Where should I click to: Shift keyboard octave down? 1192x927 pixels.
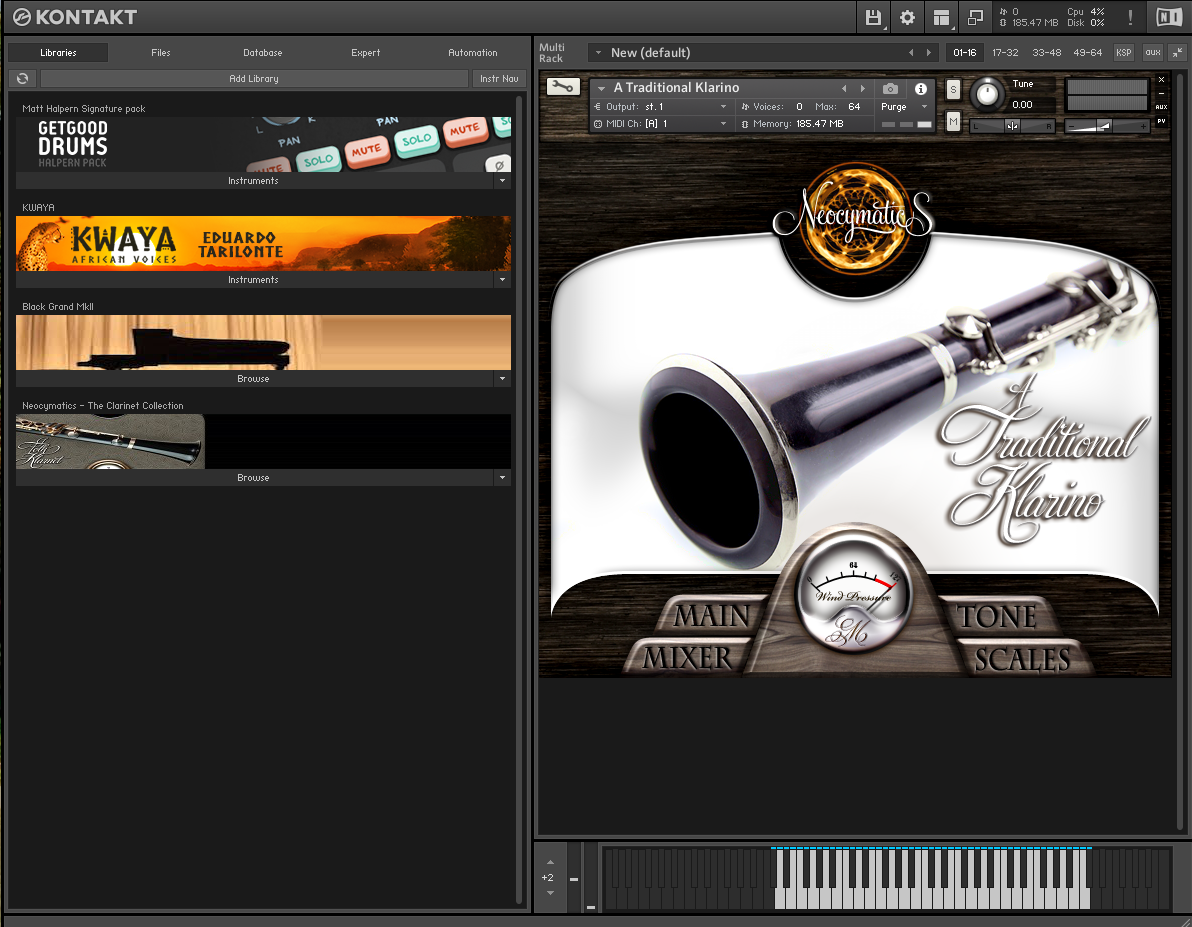[x=550, y=893]
